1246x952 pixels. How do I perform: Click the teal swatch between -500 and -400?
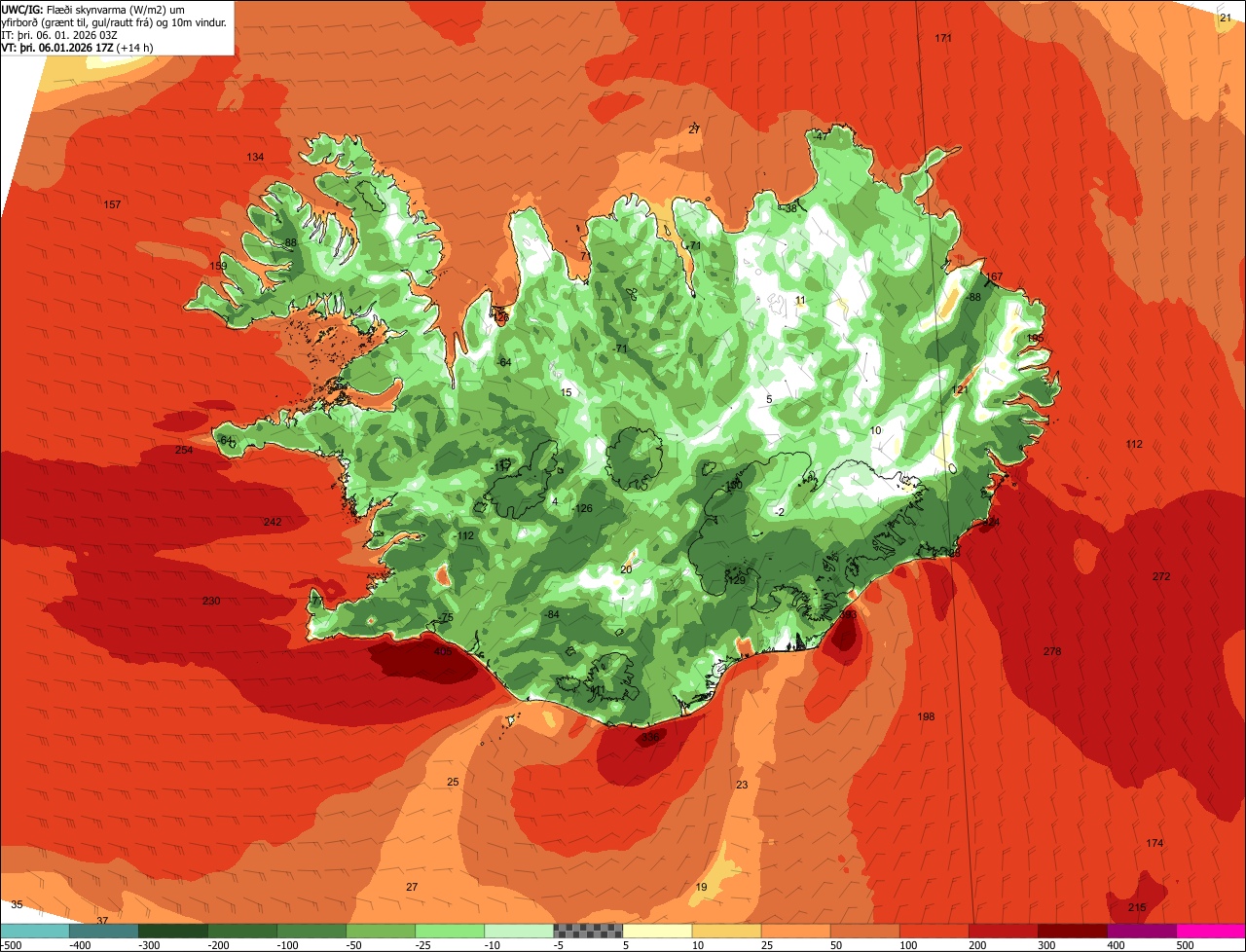pyautogui.click(x=34, y=931)
